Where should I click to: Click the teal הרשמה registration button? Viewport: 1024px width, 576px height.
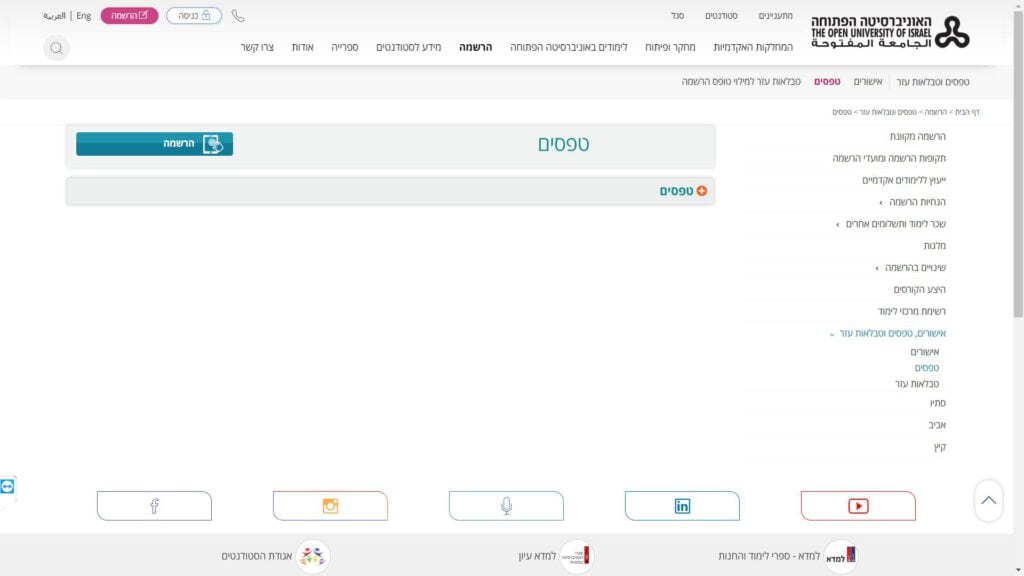point(154,144)
